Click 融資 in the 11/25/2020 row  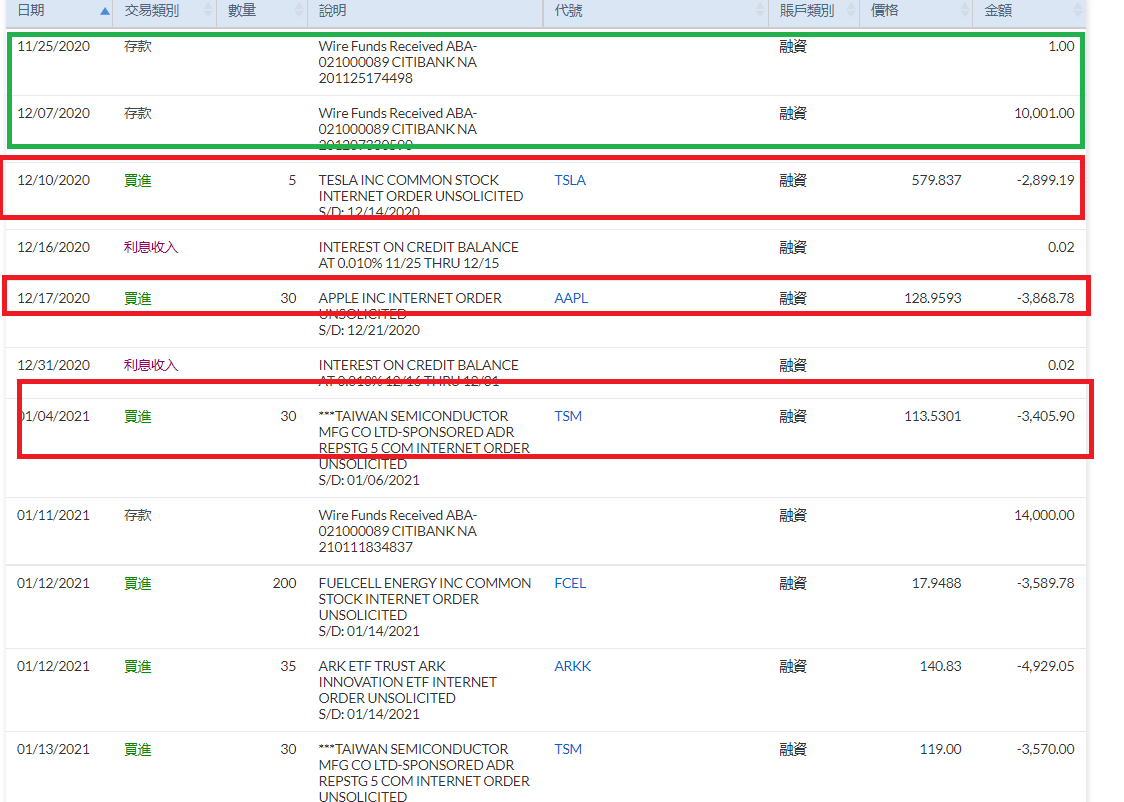[793, 47]
